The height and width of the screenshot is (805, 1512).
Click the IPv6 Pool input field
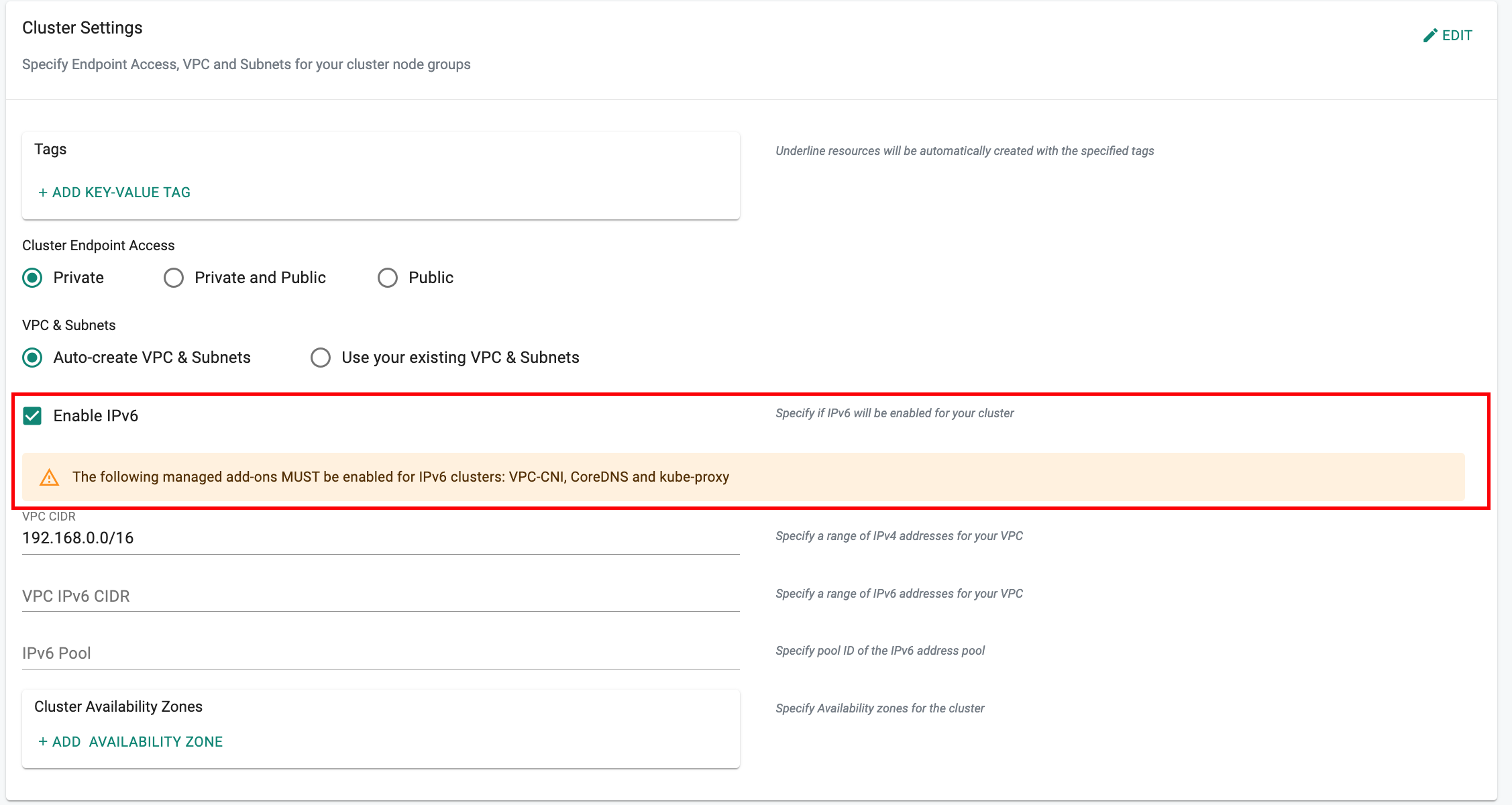pos(383,652)
